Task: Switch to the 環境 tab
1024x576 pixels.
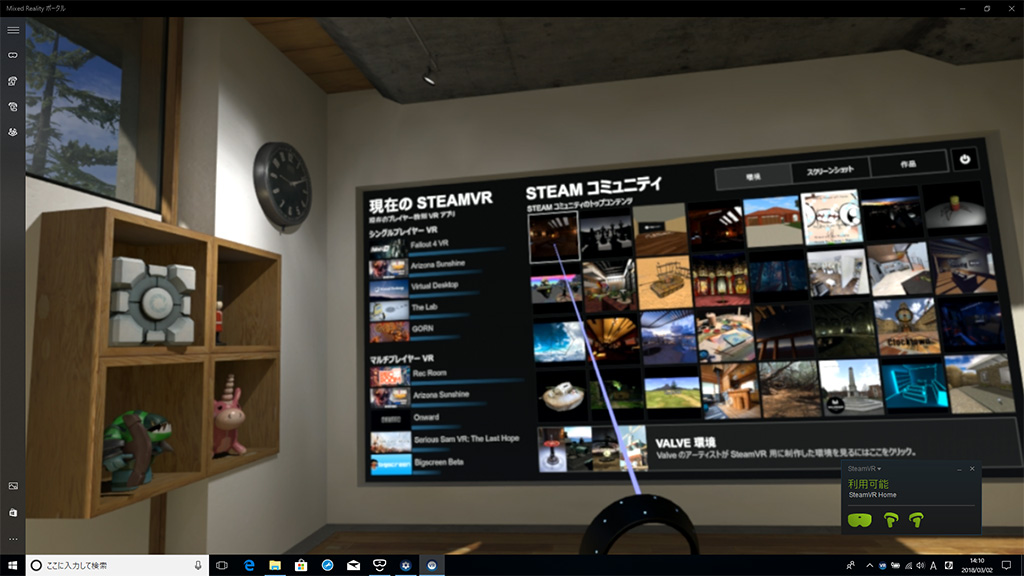Action: point(753,177)
